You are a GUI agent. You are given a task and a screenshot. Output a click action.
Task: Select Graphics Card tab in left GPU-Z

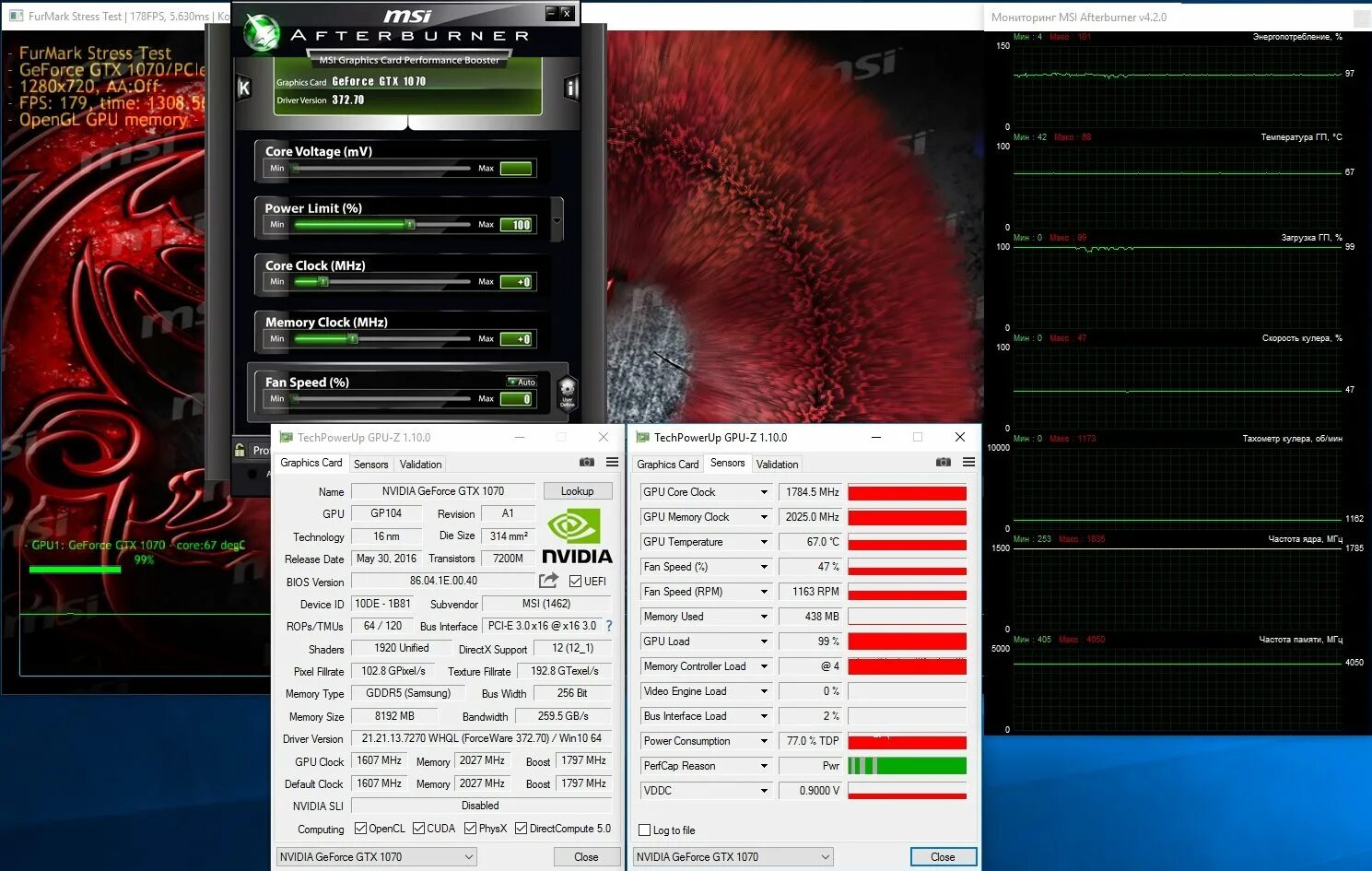(311, 463)
